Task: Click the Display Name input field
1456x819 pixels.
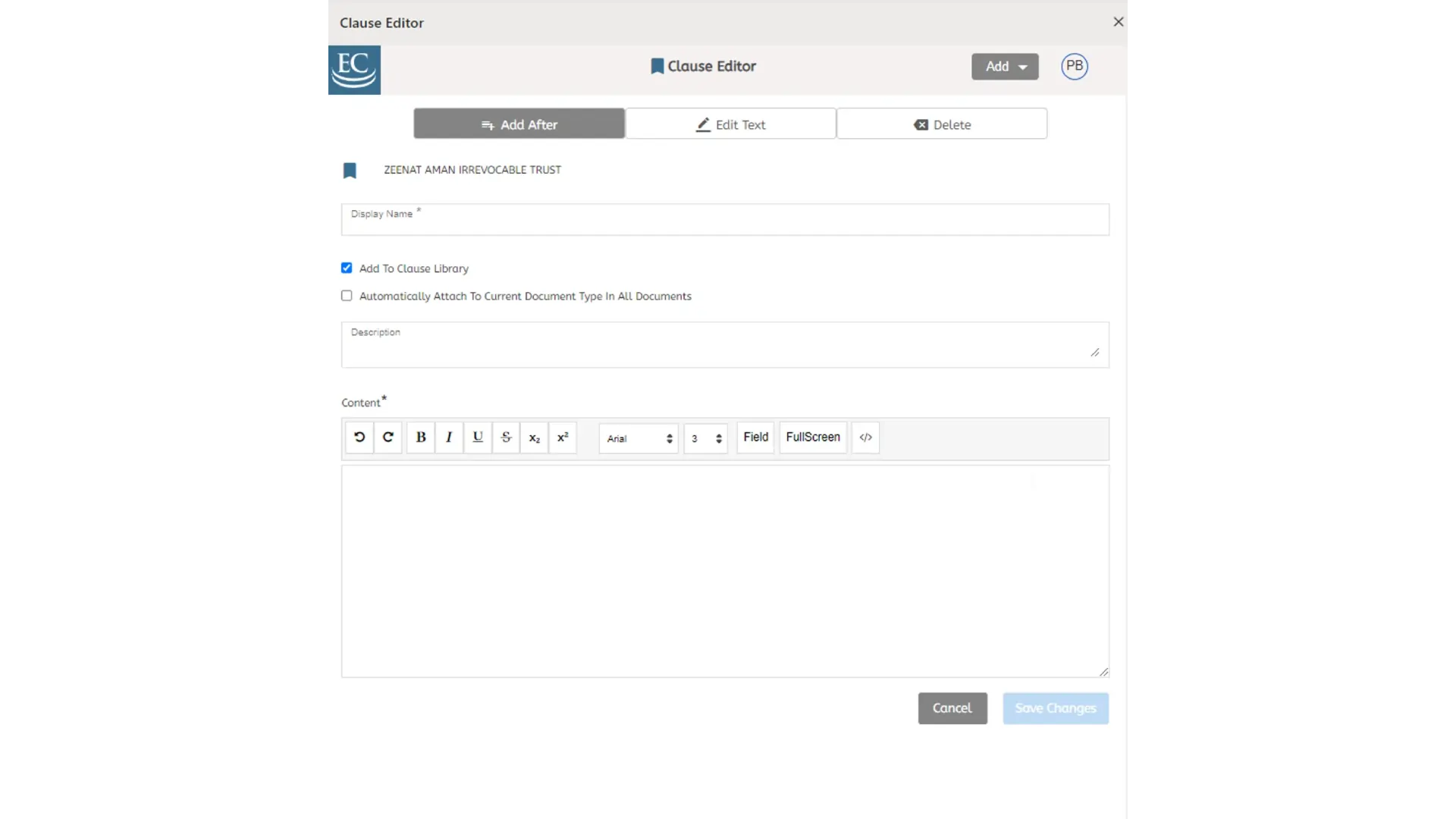Action: (x=725, y=220)
